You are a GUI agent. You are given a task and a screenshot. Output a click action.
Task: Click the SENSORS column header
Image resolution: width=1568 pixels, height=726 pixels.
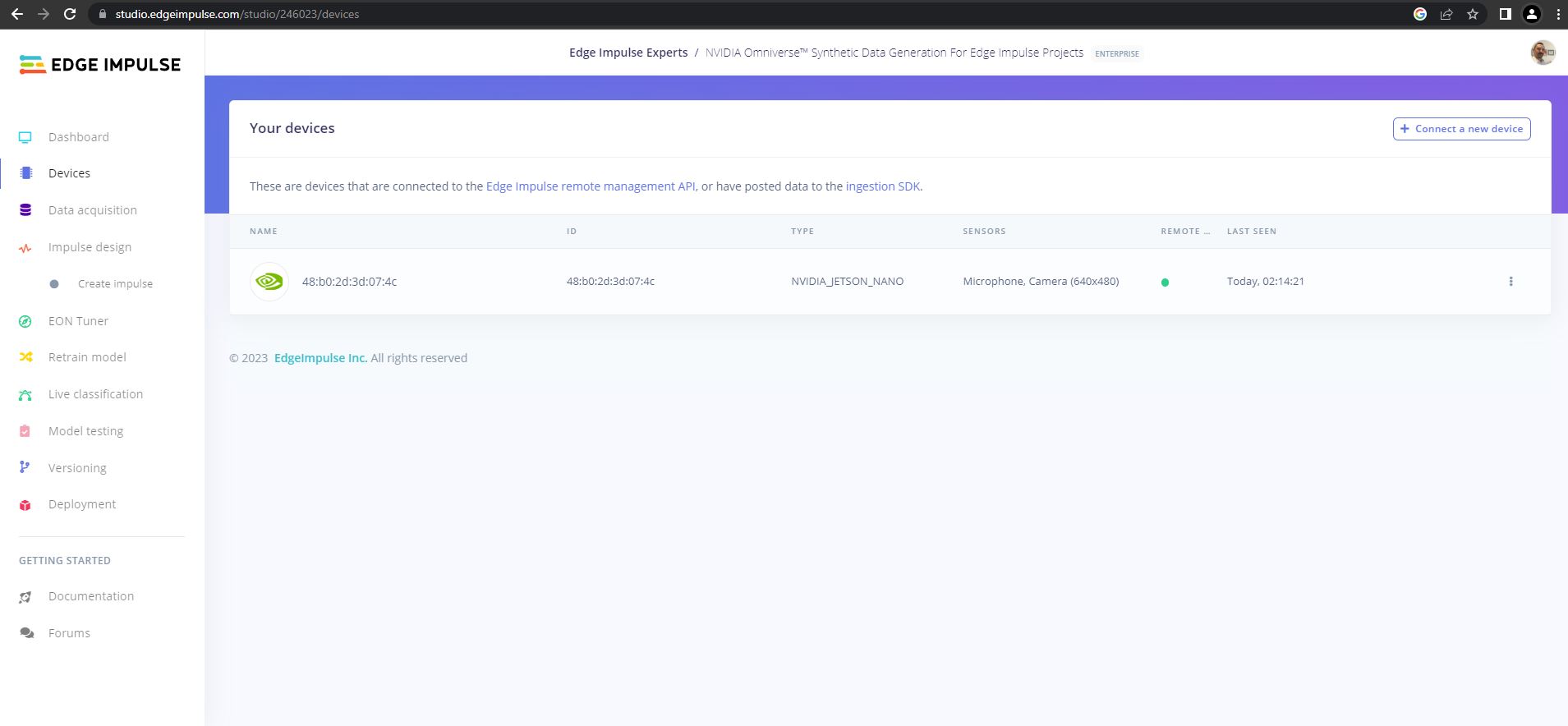point(984,232)
